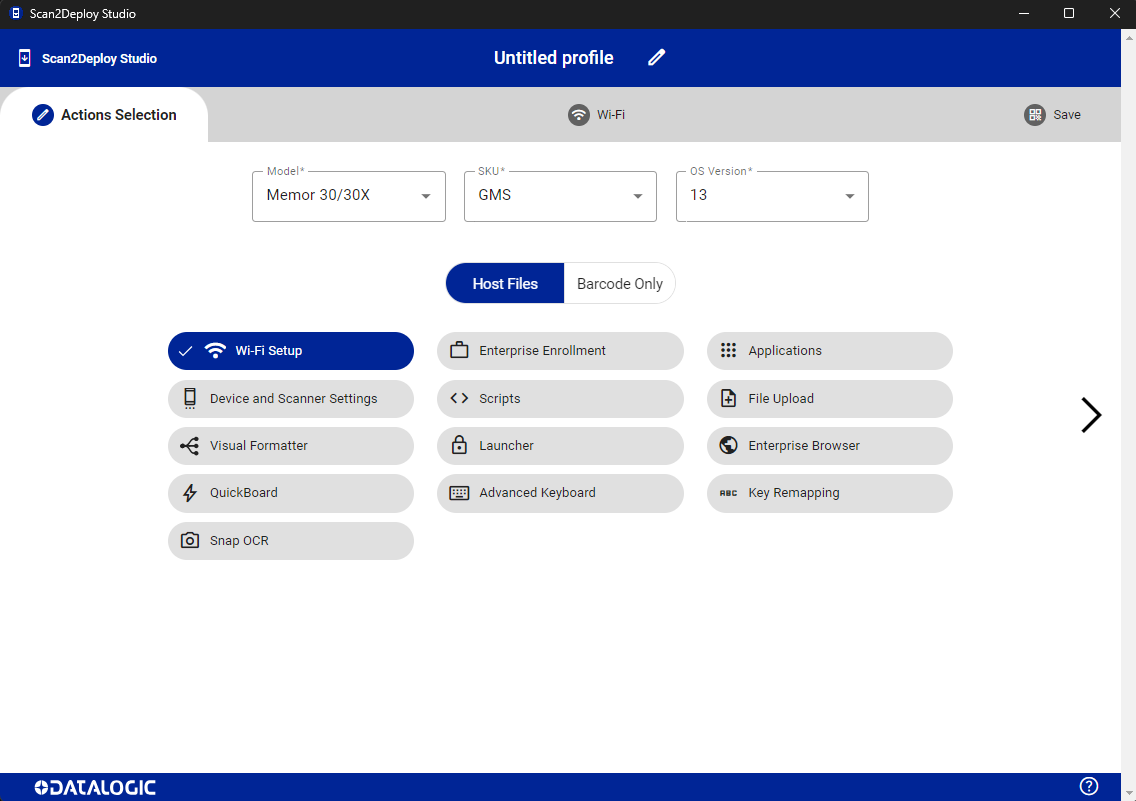Click the Enterprise Browser globe icon
The height and width of the screenshot is (801, 1136).
(728, 446)
